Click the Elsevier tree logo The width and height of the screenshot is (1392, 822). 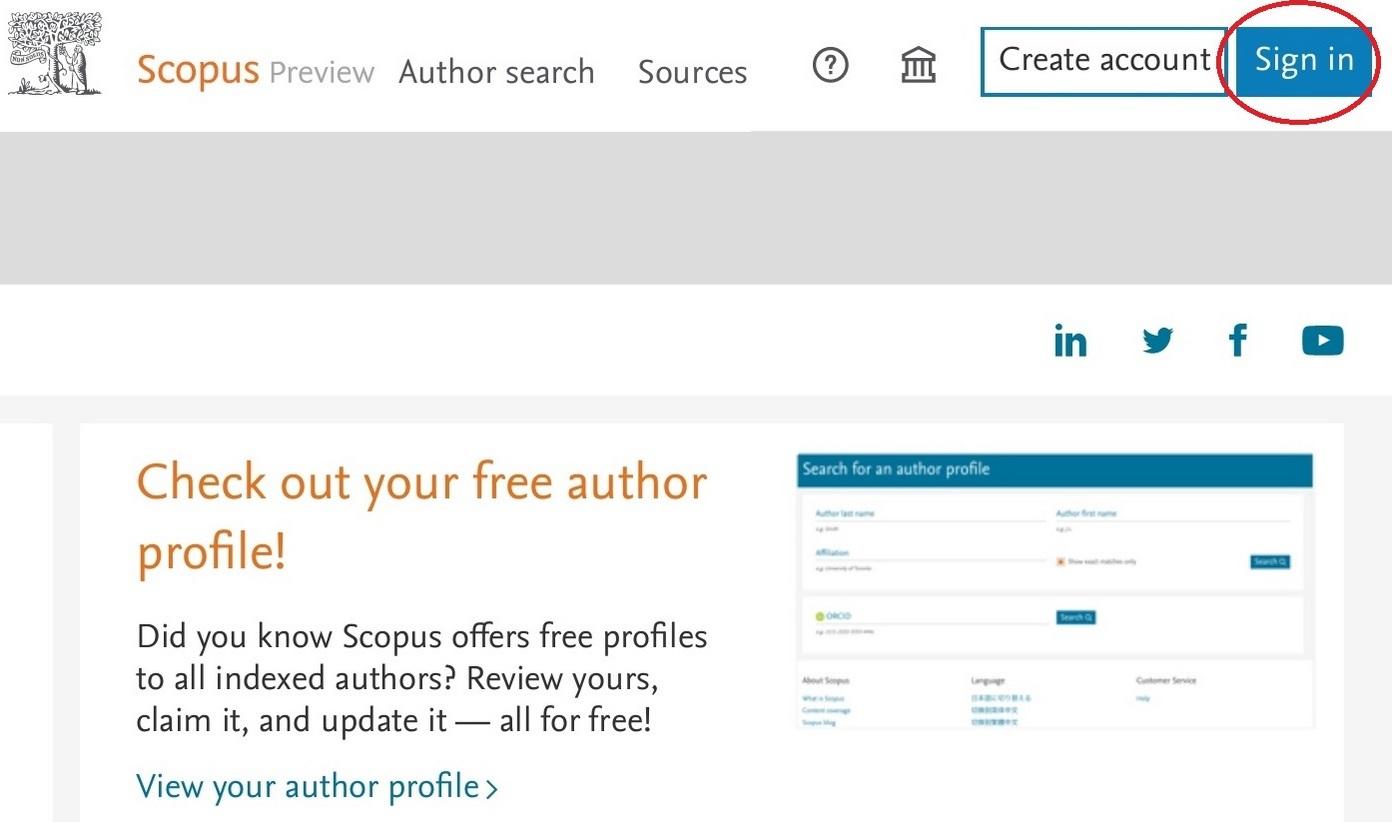[55, 54]
